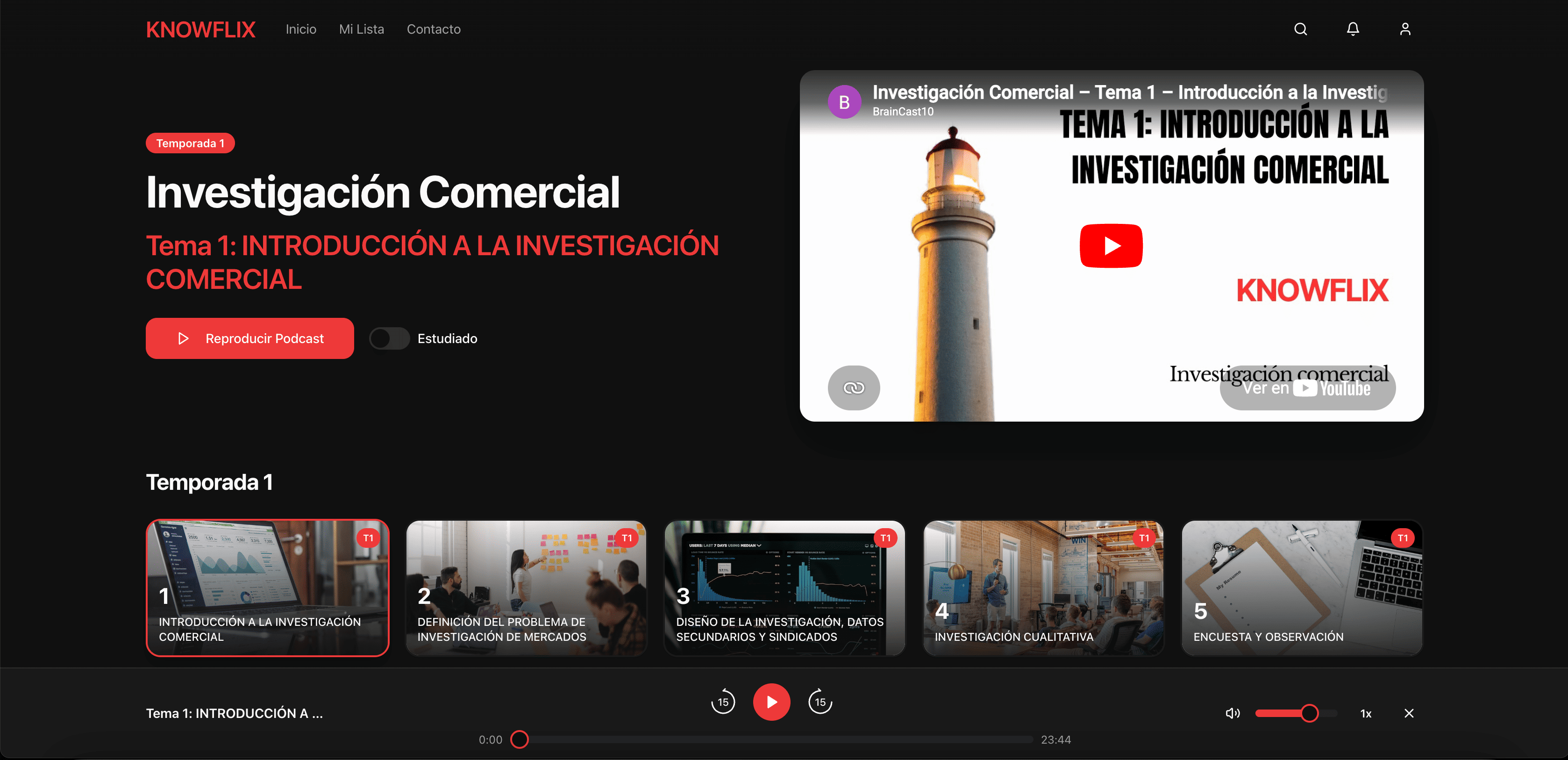Click the 23:44 duration label
Screen dimensions: 1568x760
(x=1055, y=739)
